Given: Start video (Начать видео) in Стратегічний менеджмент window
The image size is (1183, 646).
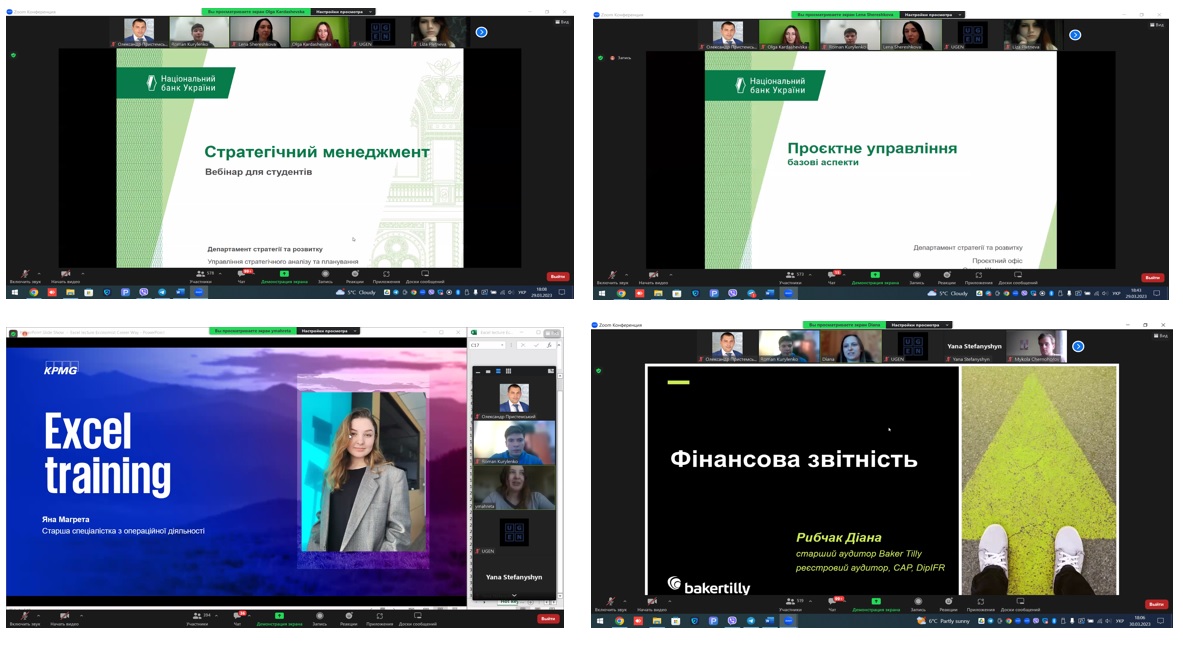Looking at the screenshot, I should pos(66,276).
